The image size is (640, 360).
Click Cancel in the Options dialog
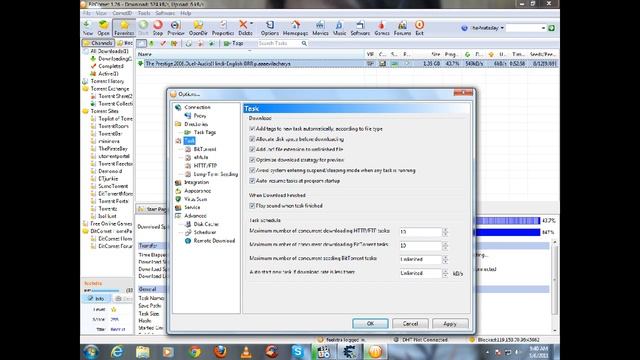coord(410,324)
